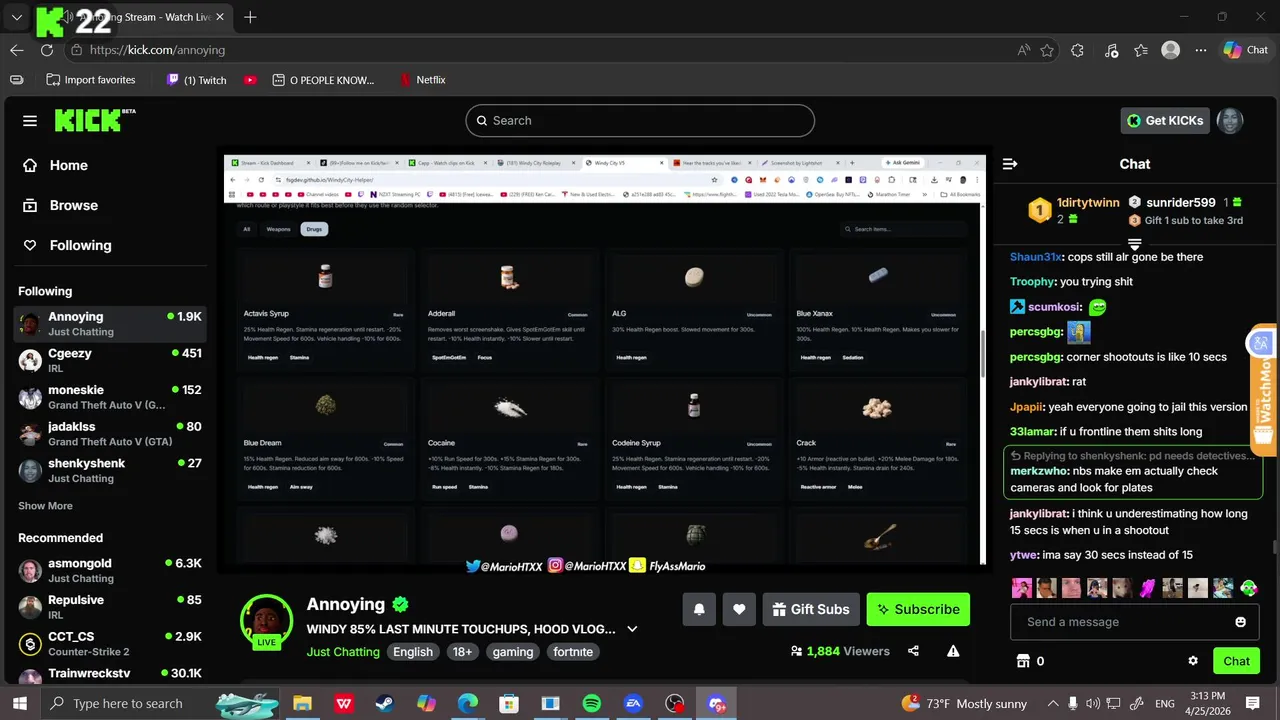
Task: Open shenkyshenk channel in Following list
Action: coord(110,470)
